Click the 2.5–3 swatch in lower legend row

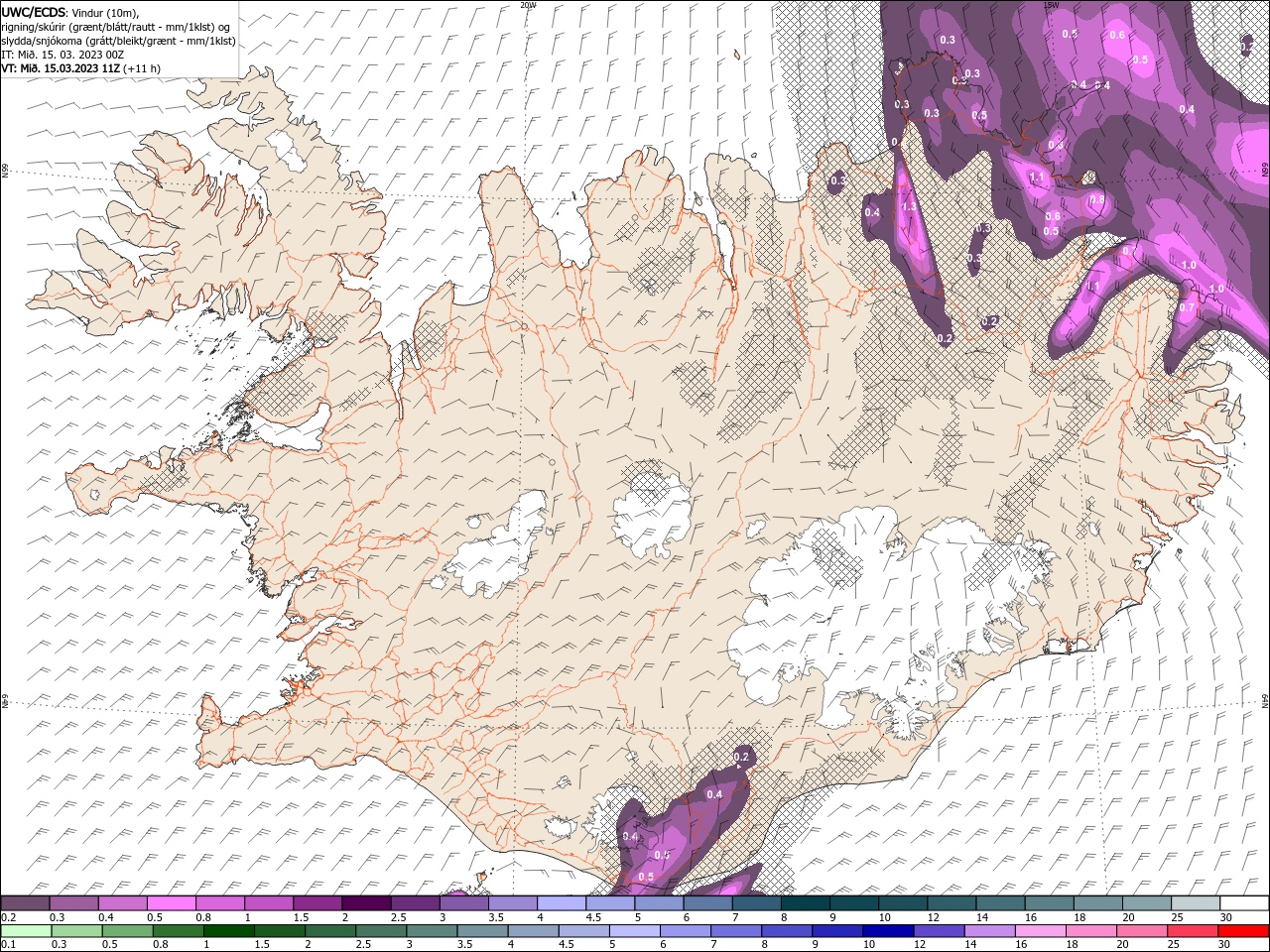380,931
